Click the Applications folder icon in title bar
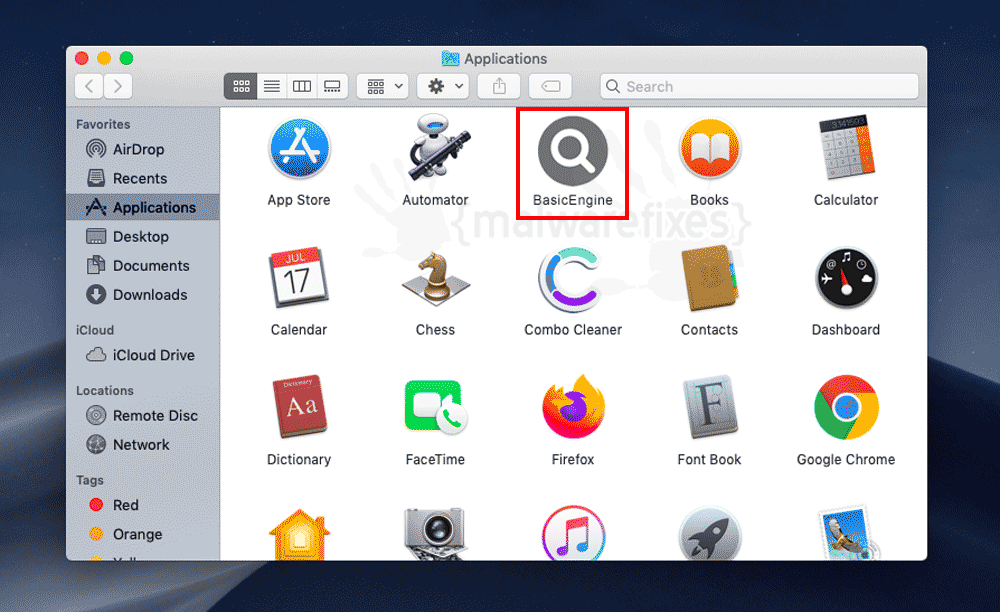1000x612 pixels. [450, 59]
